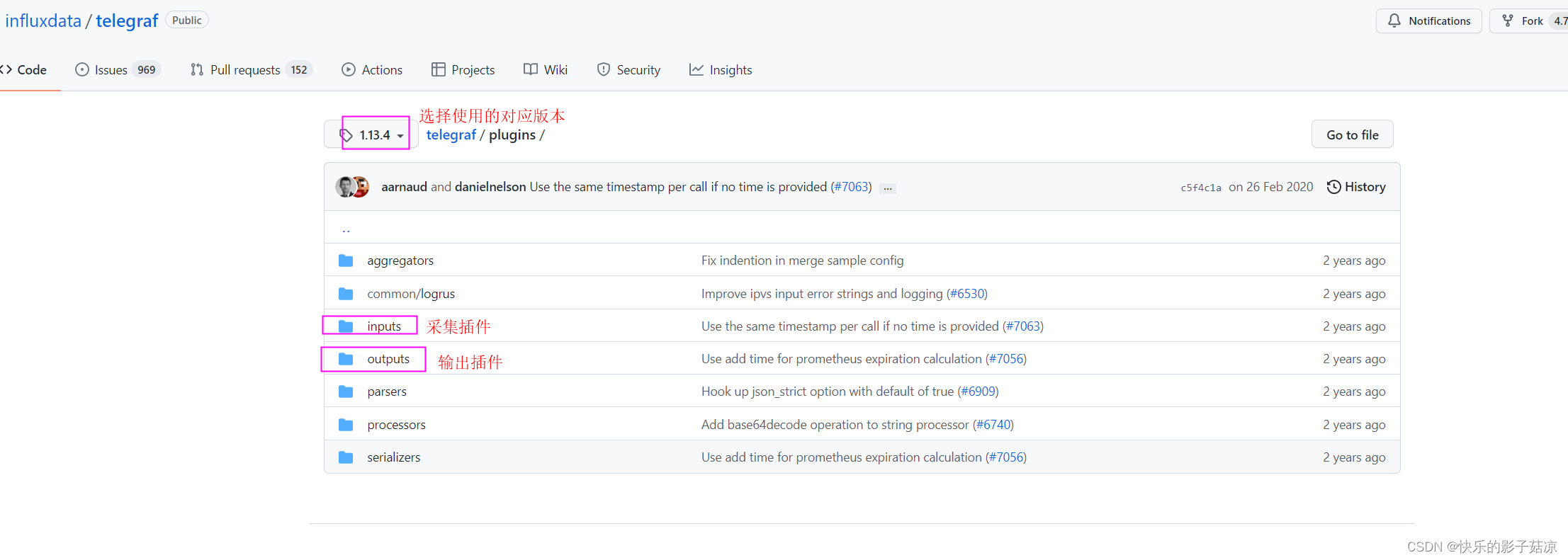Image resolution: width=1568 pixels, height=560 pixels.
Task: Click the Pull requests icon
Action: [x=197, y=69]
